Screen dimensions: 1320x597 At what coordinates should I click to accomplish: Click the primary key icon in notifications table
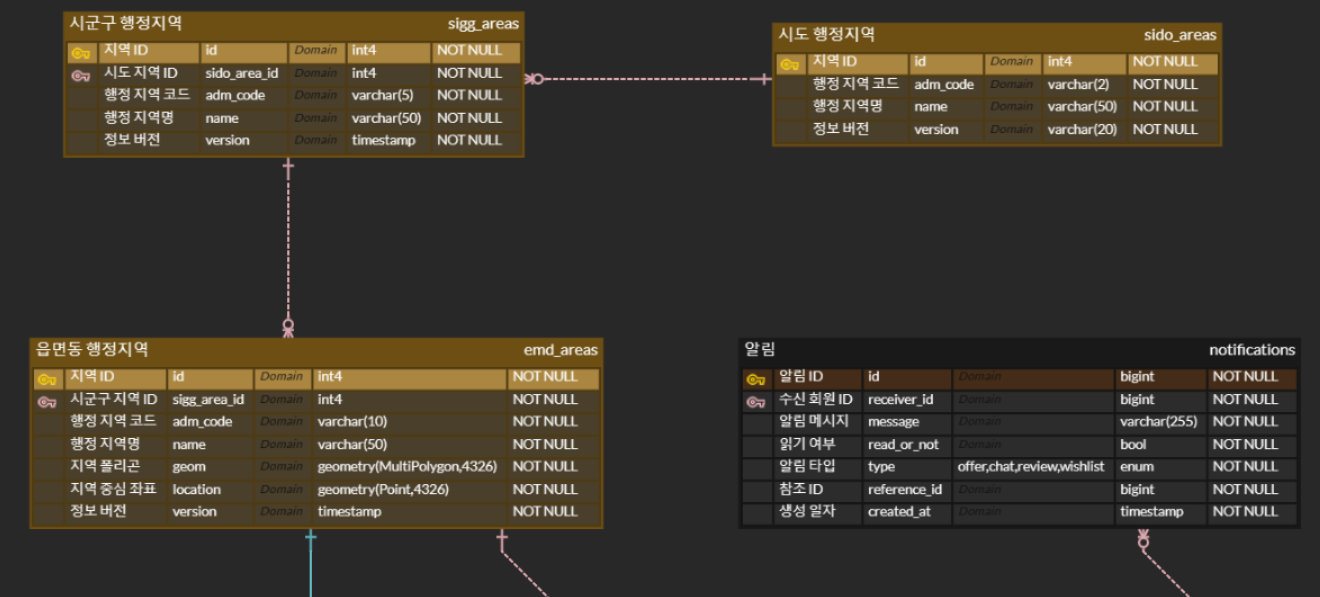pyautogui.click(x=756, y=379)
